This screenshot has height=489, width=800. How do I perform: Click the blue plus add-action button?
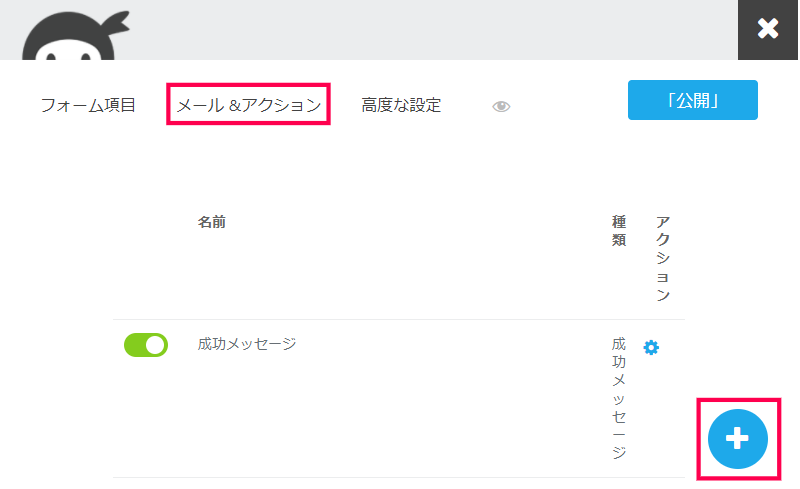[x=737, y=438]
